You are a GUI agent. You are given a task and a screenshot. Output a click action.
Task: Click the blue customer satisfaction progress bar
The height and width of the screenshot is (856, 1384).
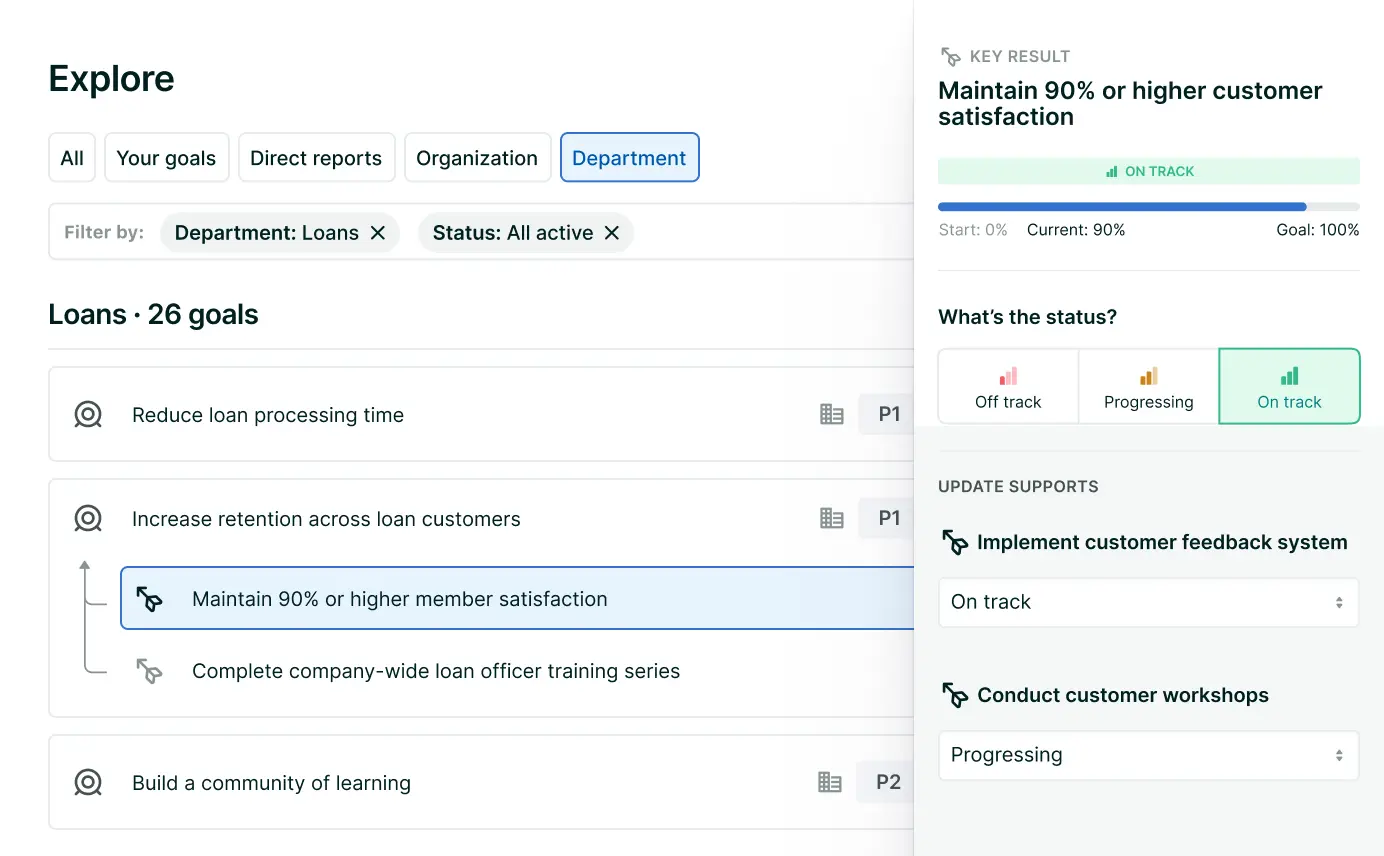[x=1121, y=207]
